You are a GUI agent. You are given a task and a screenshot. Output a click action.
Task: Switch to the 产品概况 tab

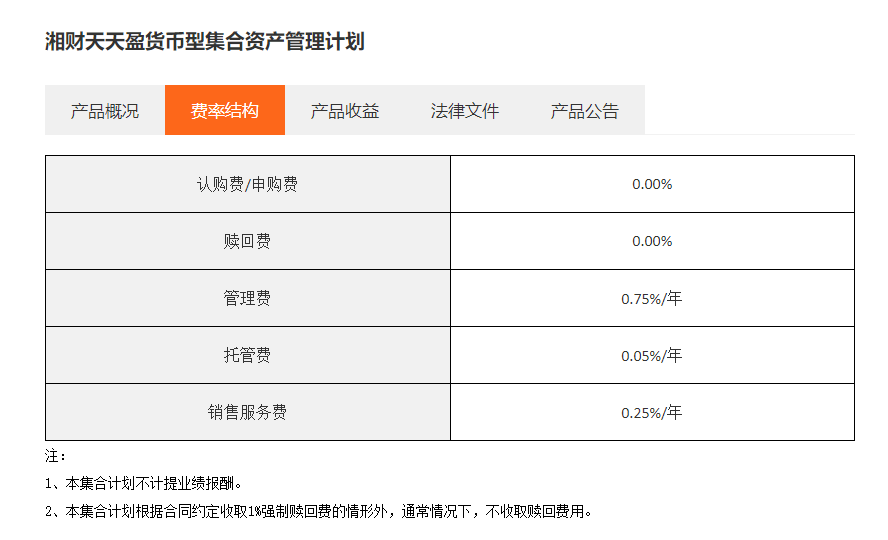click(x=105, y=111)
